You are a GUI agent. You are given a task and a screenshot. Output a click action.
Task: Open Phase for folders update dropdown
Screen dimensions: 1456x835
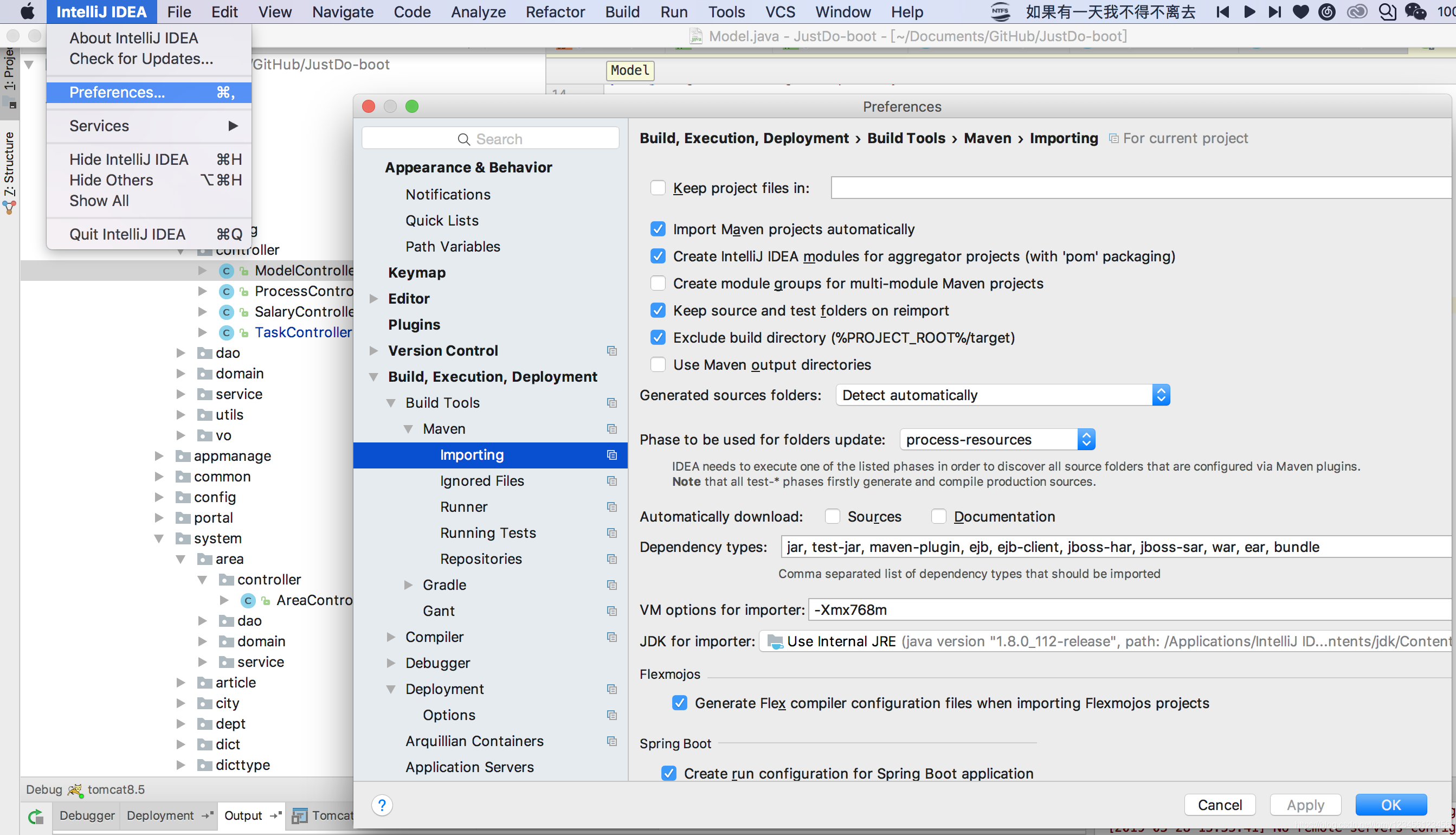pos(997,440)
